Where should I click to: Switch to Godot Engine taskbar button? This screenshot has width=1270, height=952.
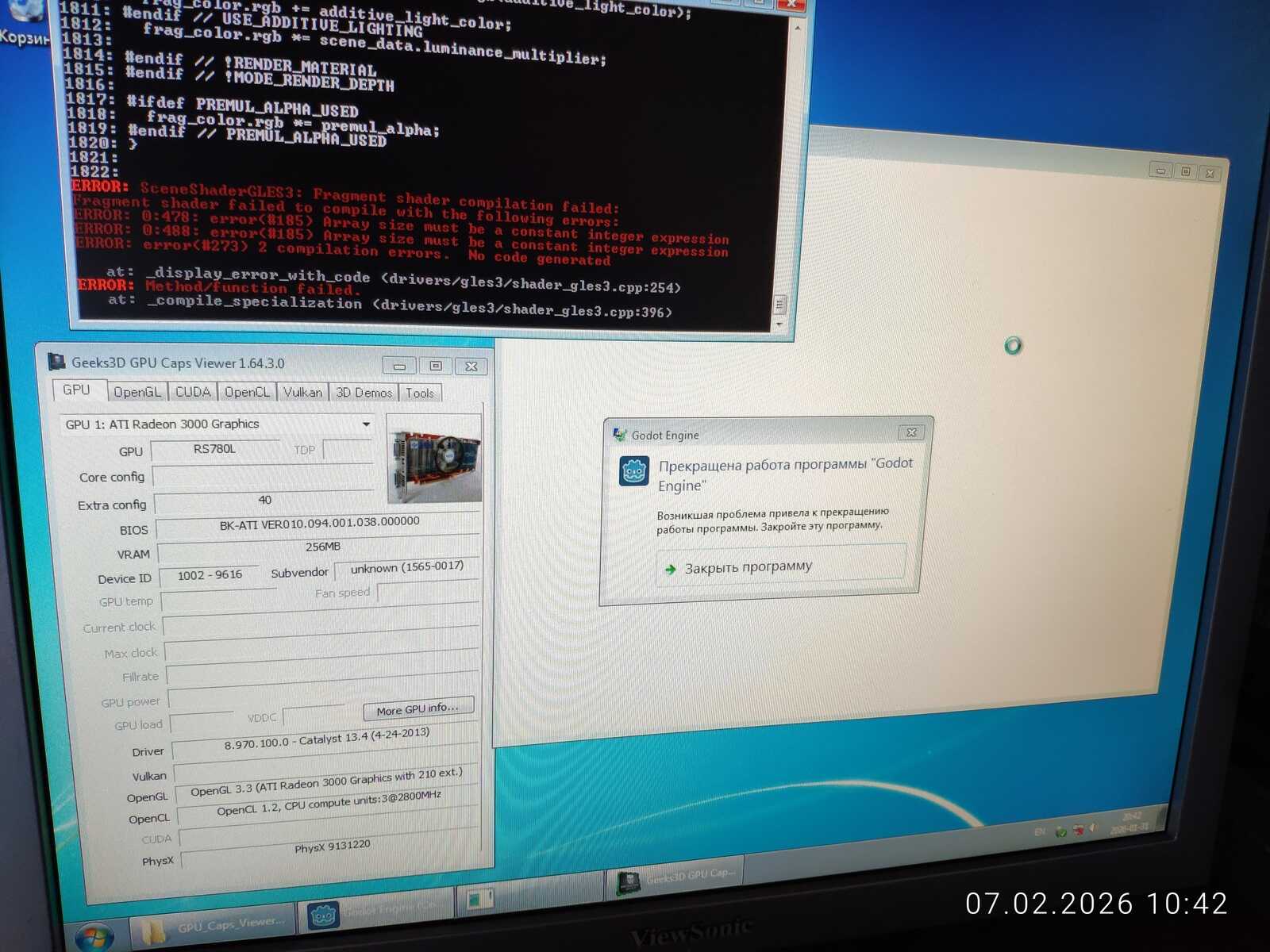(376, 912)
